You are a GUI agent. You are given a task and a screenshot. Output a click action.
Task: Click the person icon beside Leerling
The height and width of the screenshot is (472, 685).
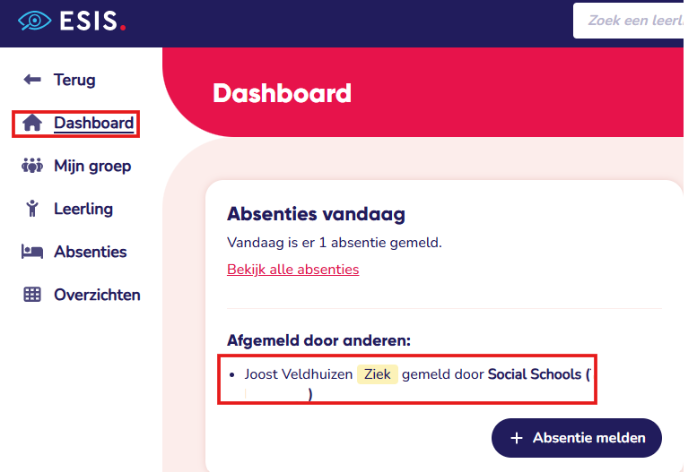[32, 209]
